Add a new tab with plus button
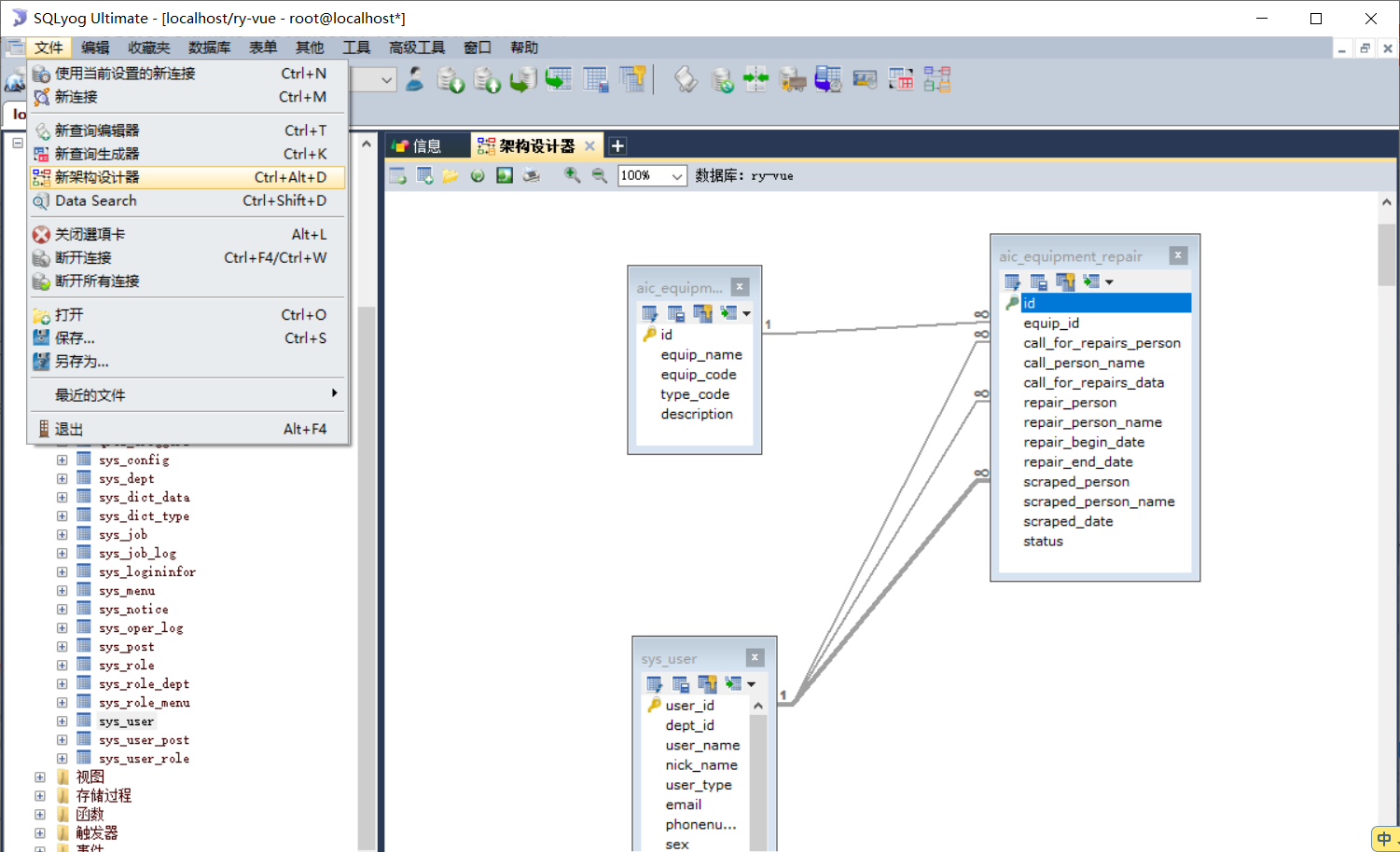 [617, 145]
